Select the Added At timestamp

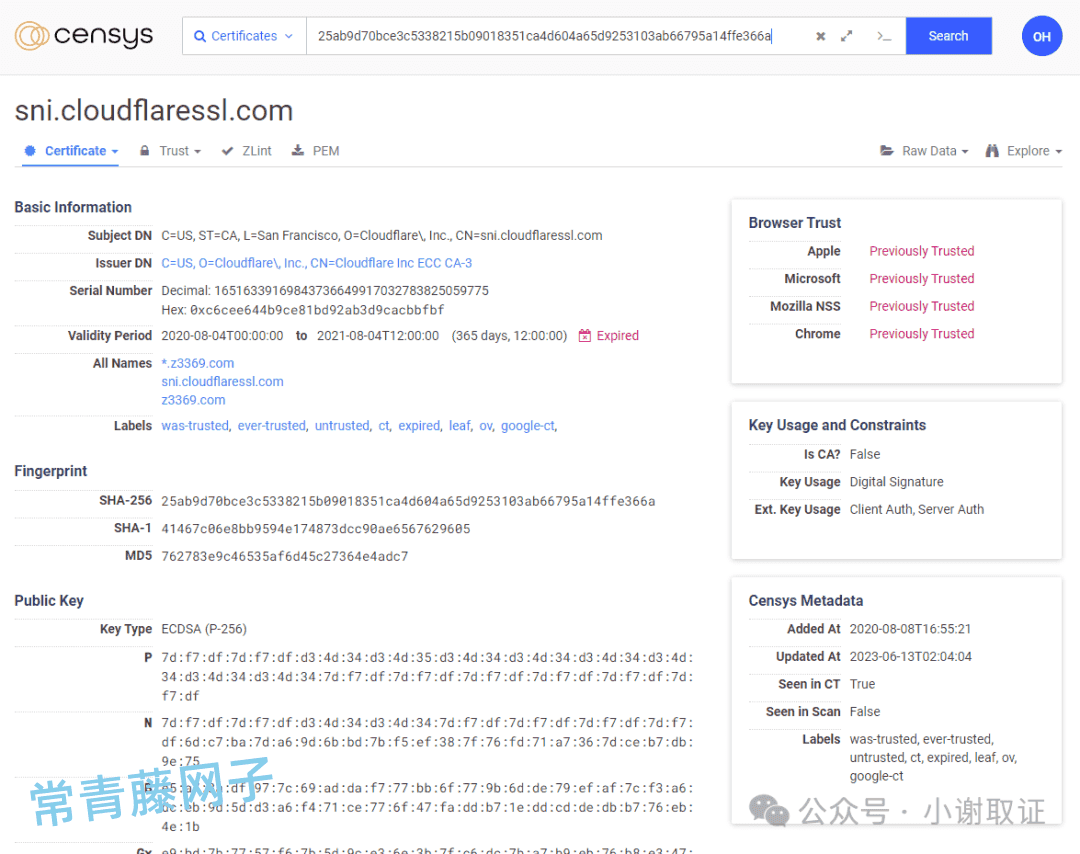[x=910, y=629]
